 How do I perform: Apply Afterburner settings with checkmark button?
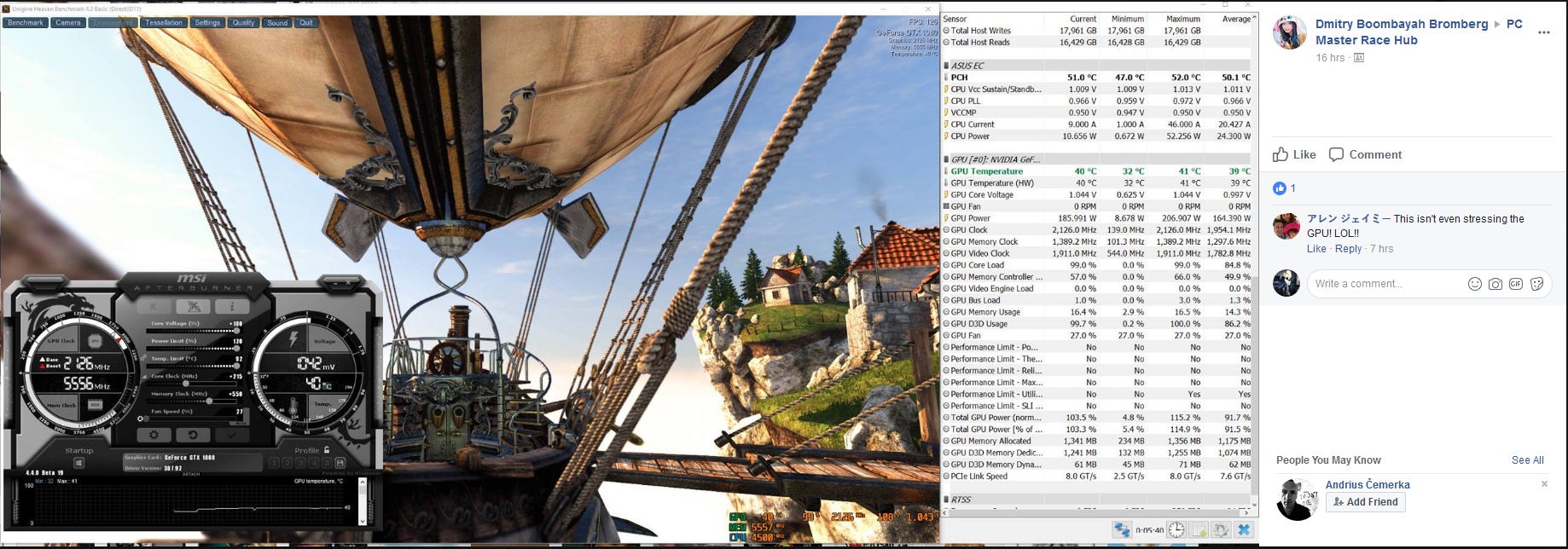coord(232,435)
